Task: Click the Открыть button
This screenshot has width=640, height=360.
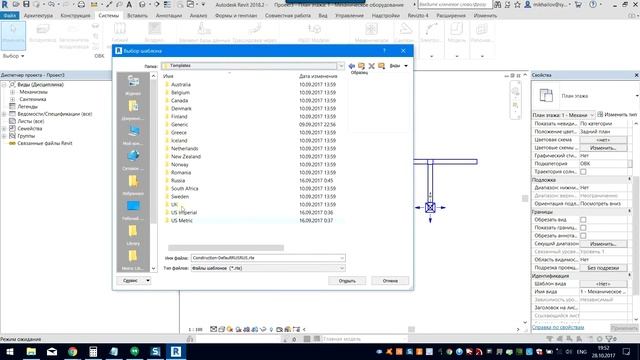Action: (x=347, y=281)
